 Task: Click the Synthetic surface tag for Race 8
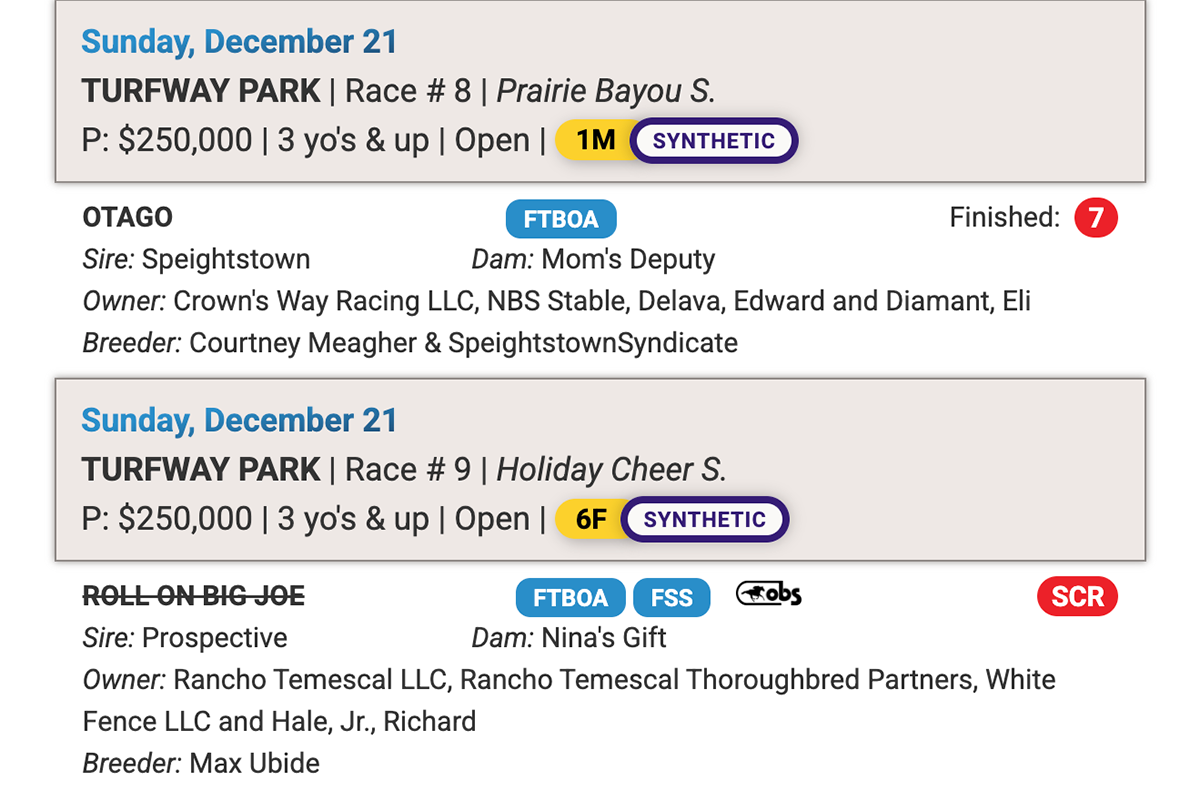click(x=714, y=141)
